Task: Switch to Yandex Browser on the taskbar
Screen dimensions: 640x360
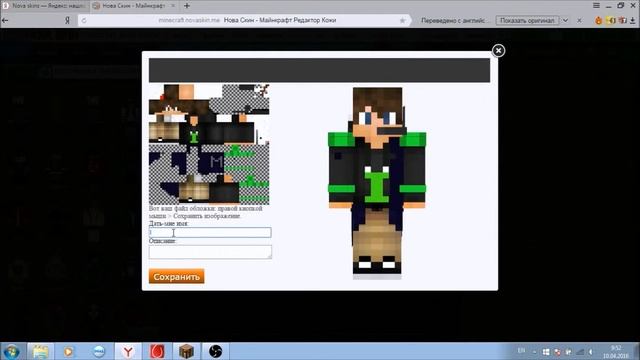Action: point(128,351)
